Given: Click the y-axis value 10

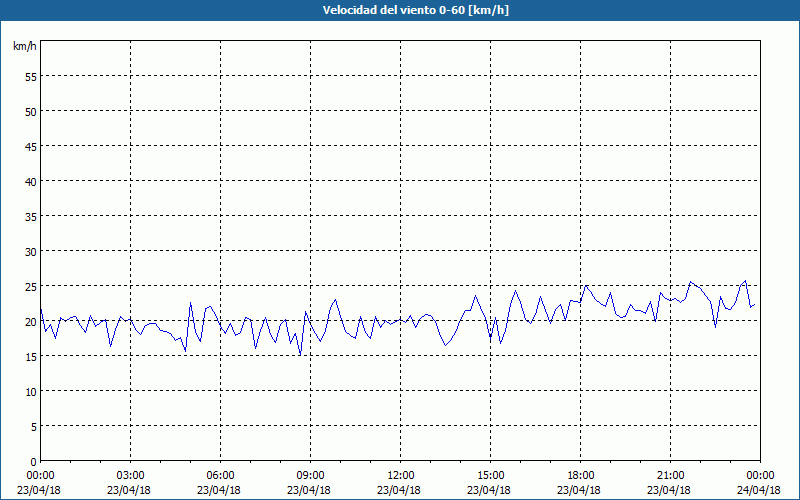Looking at the screenshot, I should click(x=31, y=392).
